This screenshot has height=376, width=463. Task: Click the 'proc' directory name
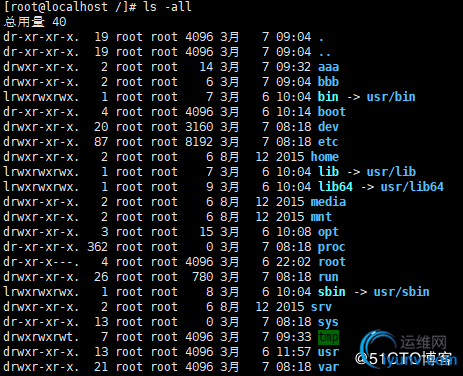click(332, 247)
